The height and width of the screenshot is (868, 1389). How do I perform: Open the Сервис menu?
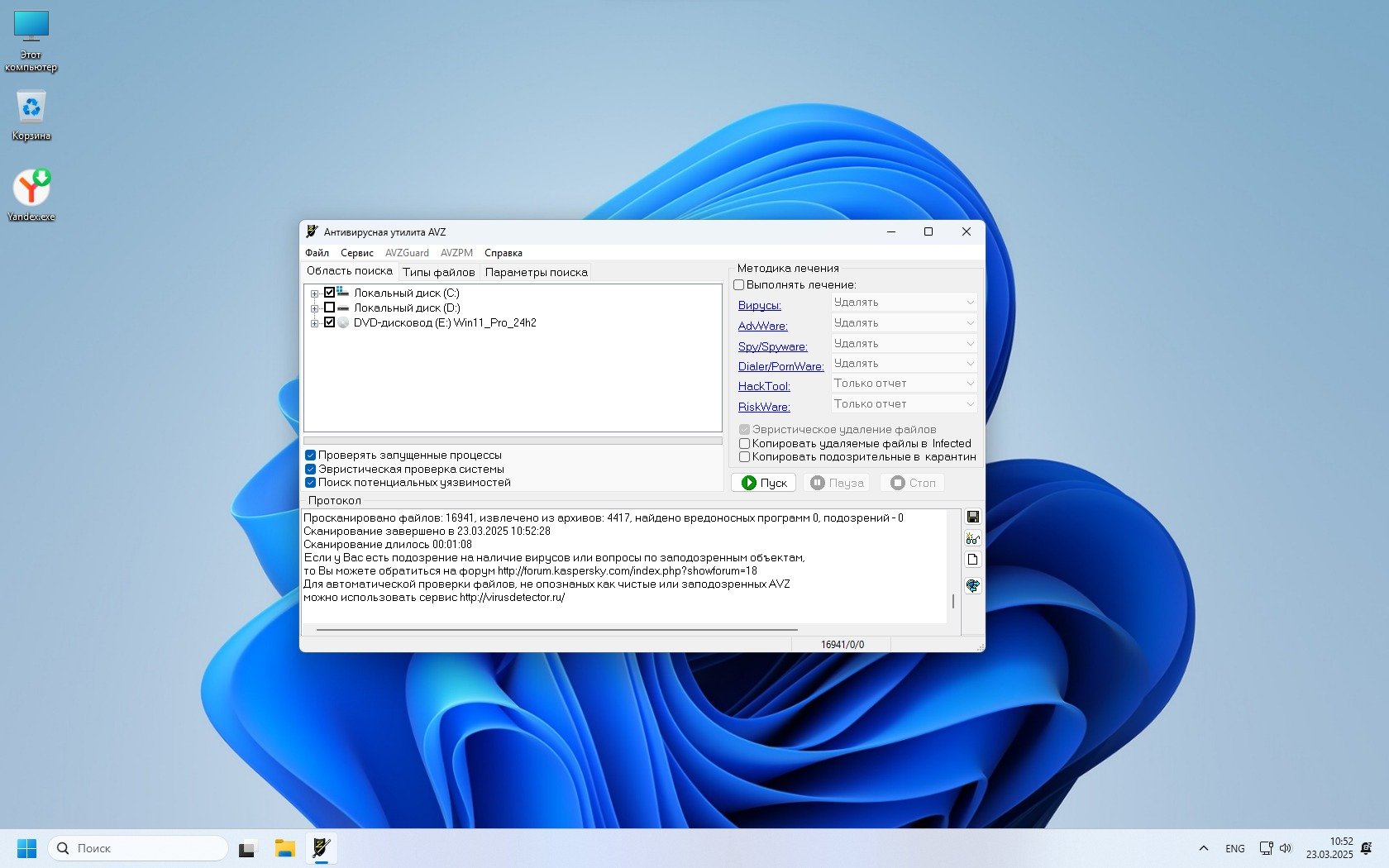point(356,253)
